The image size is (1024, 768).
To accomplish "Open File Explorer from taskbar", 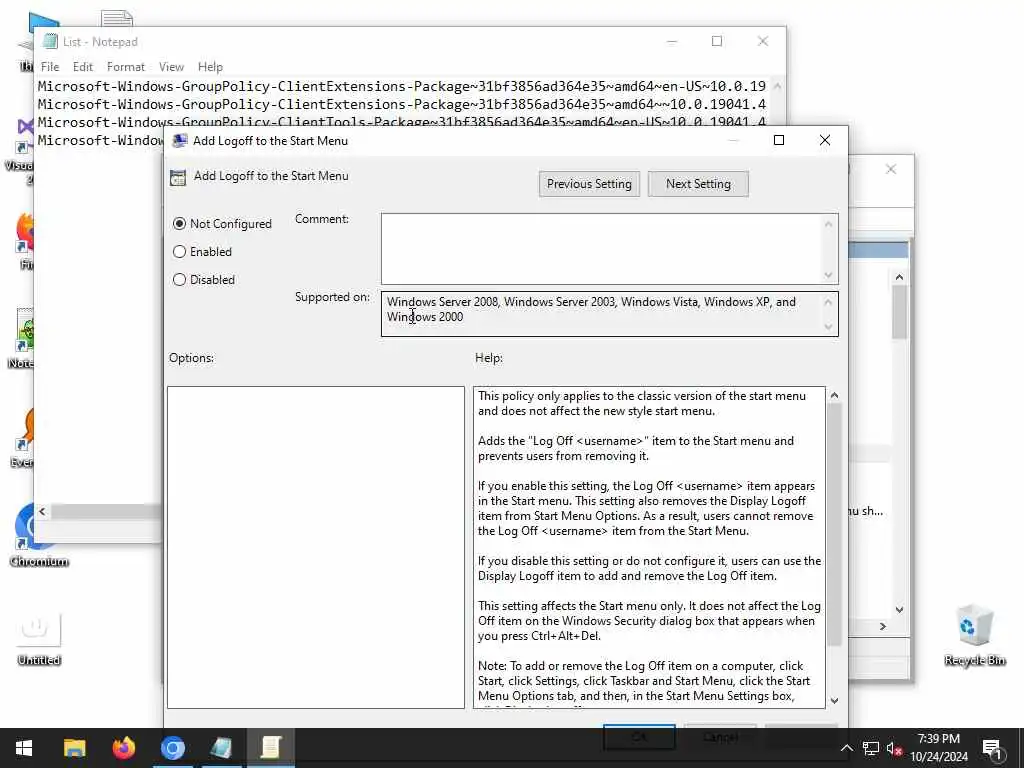I will tap(74, 748).
